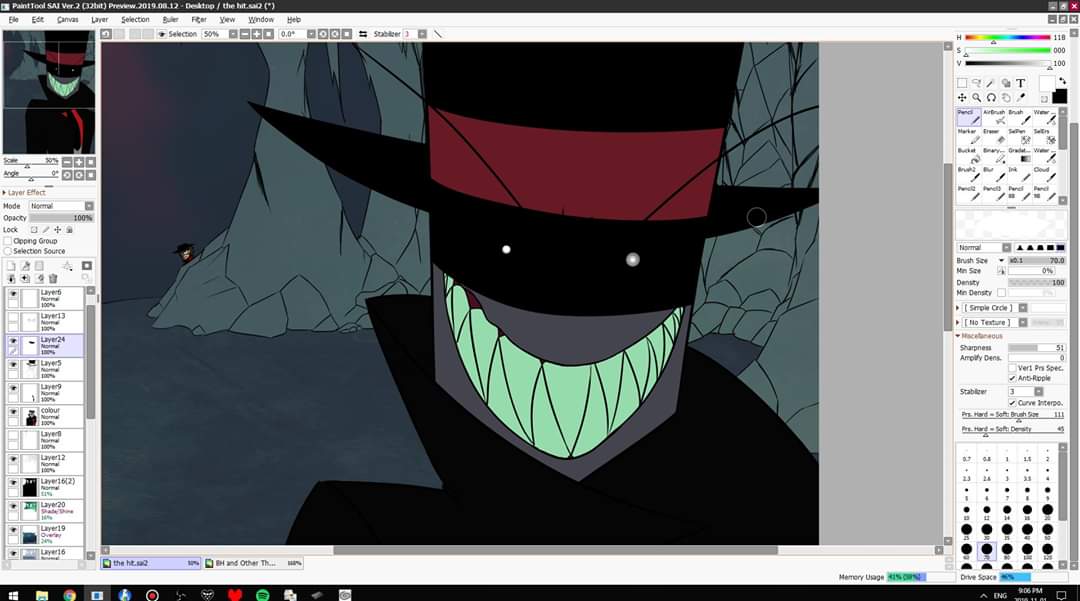1080x601 pixels.
Task: Select Layer5 in the layer list
Action: 45,369
